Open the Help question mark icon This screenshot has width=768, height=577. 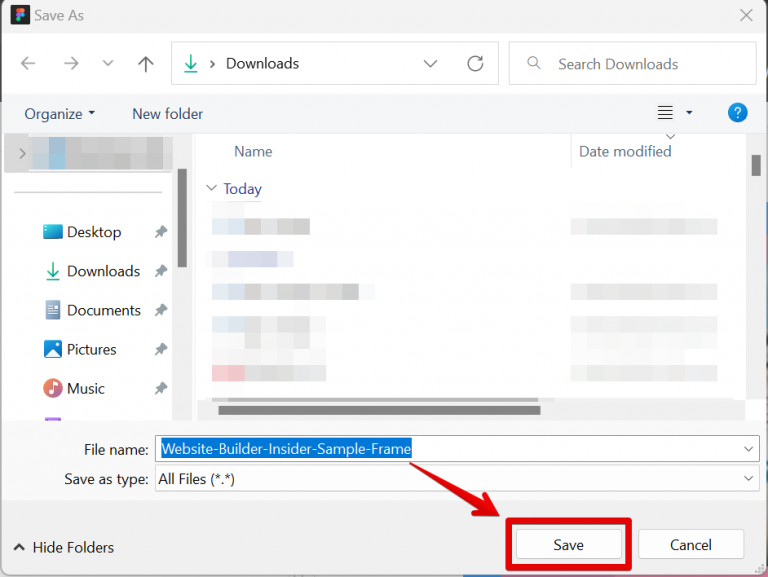[x=738, y=113]
